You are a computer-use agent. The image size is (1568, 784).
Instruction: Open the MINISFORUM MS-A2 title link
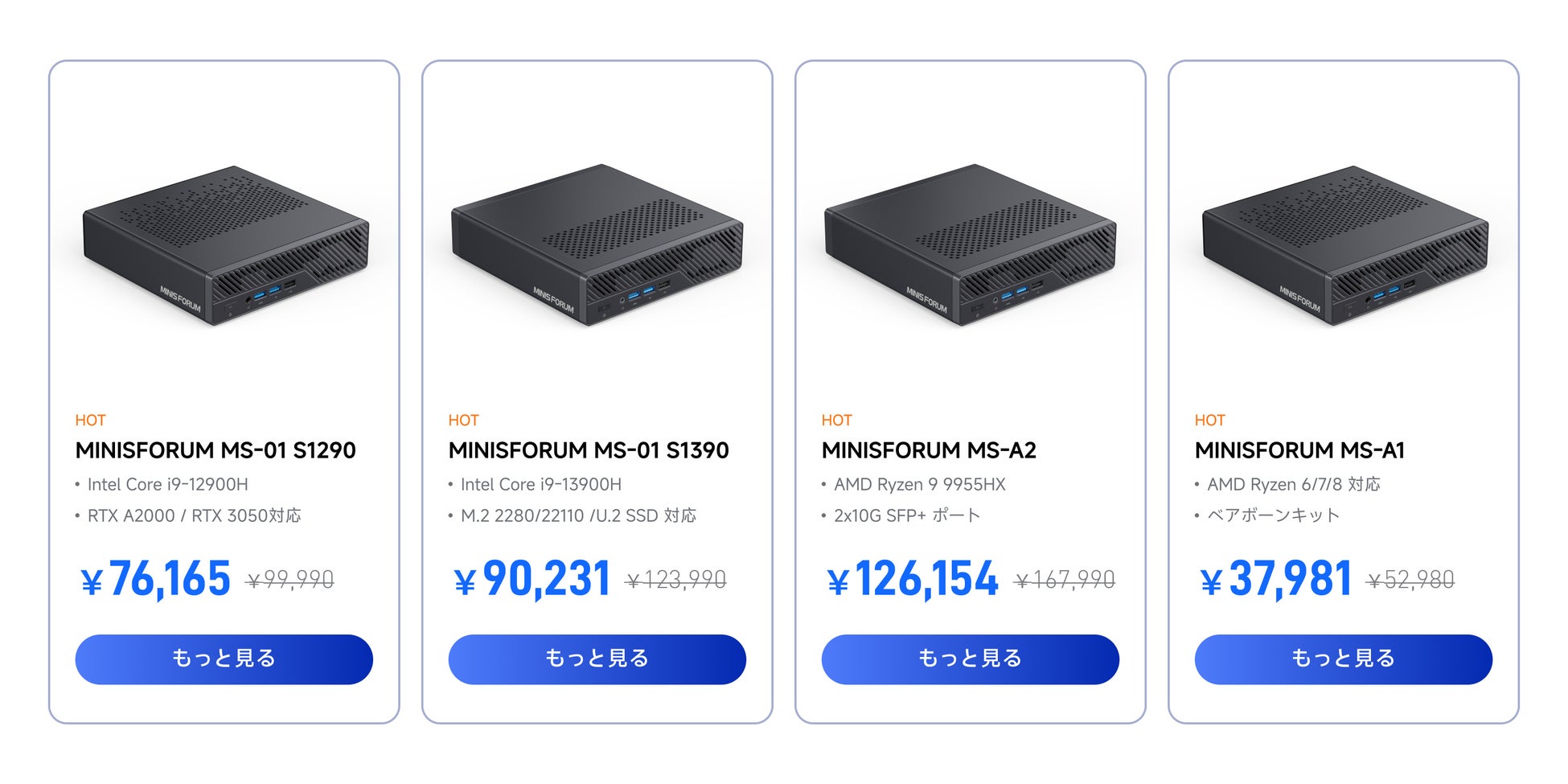(x=929, y=450)
